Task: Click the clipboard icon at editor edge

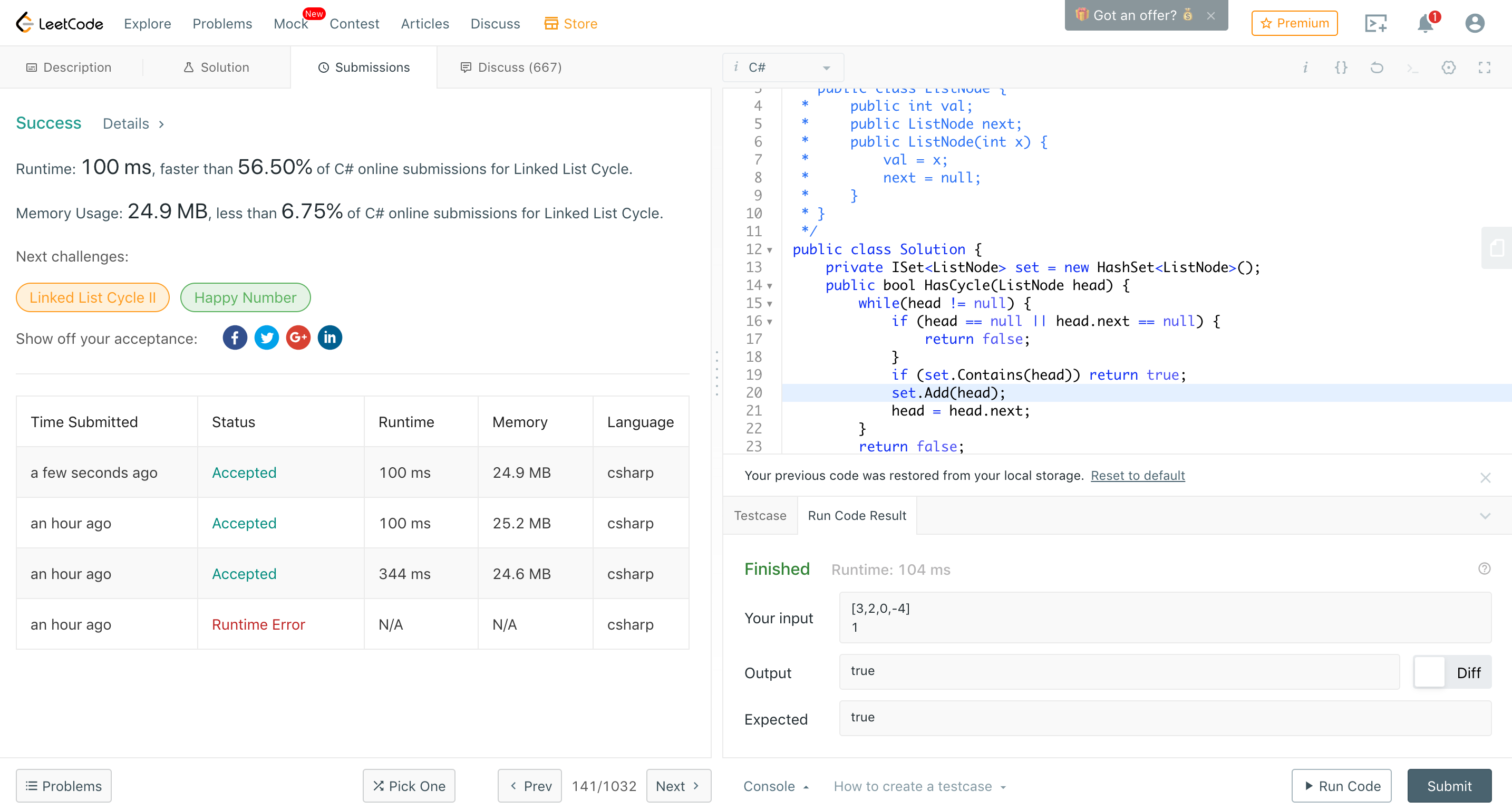Action: pyautogui.click(x=1497, y=248)
